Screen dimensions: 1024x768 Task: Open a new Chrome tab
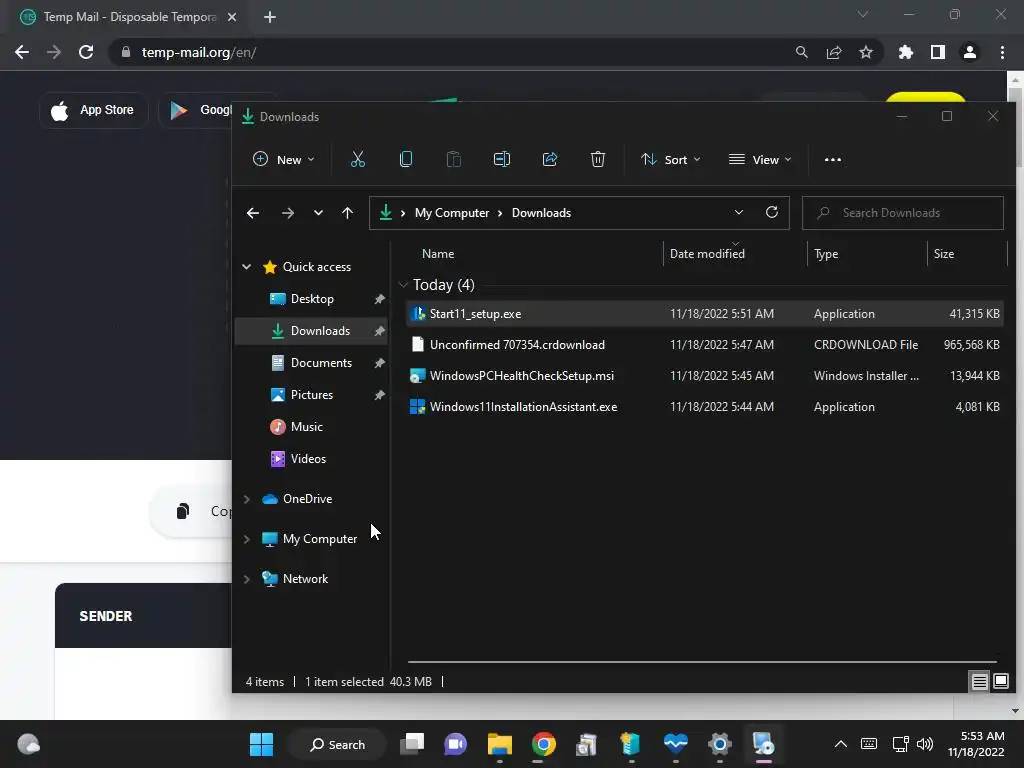click(x=270, y=17)
